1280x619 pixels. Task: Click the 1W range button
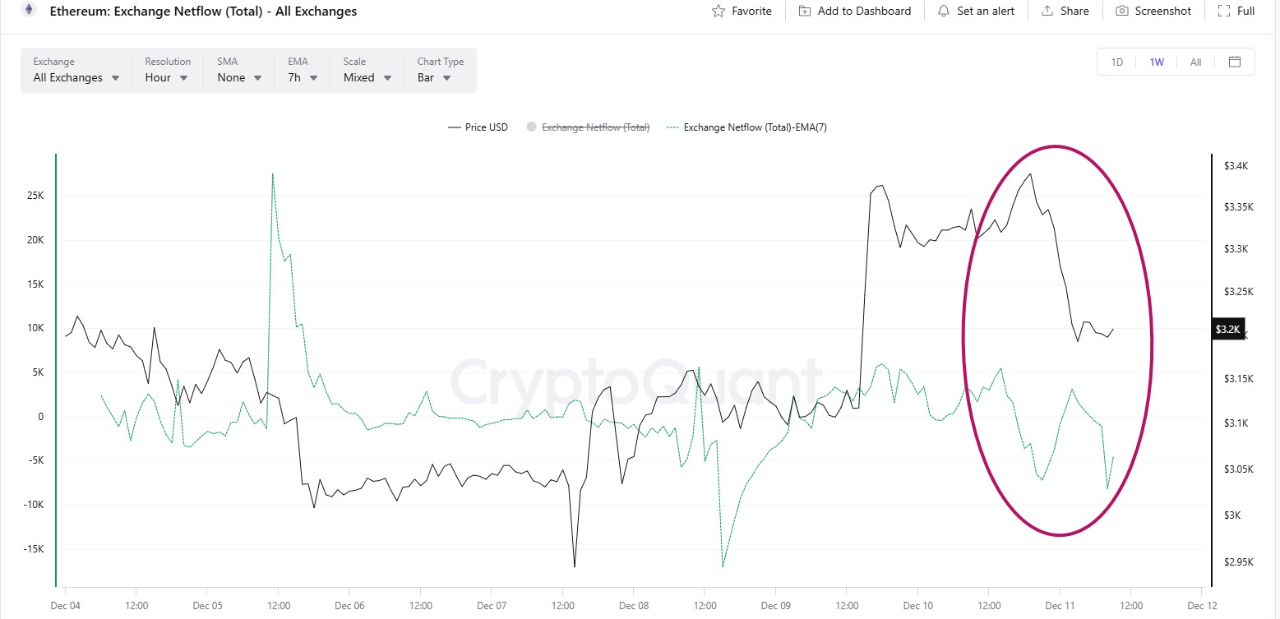pos(1156,61)
